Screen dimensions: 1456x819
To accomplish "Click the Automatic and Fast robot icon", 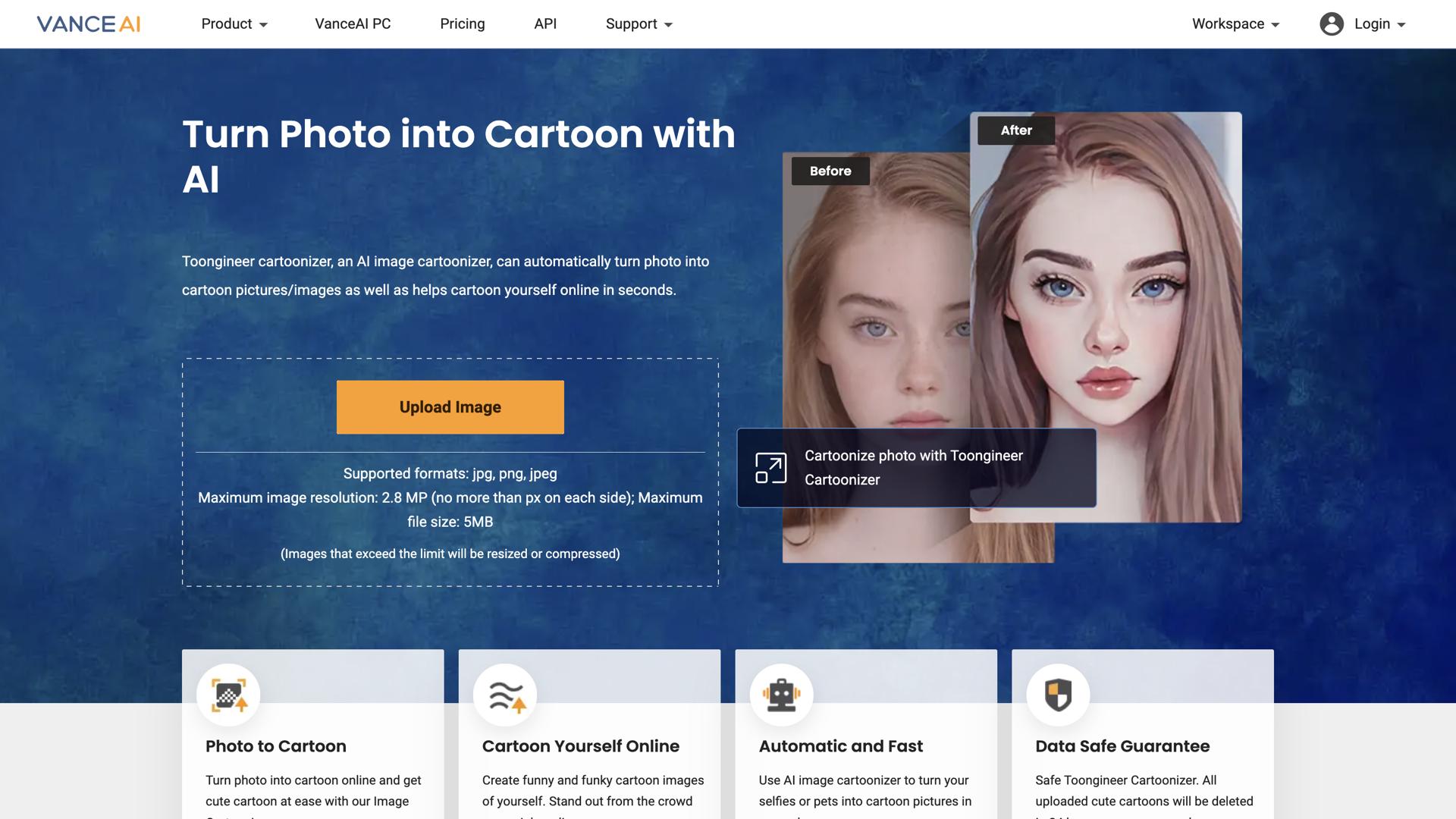I will tap(781, 695).
